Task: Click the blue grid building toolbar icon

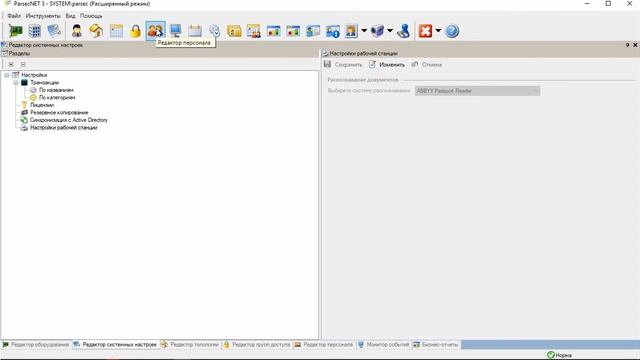Action: (35, 31)
